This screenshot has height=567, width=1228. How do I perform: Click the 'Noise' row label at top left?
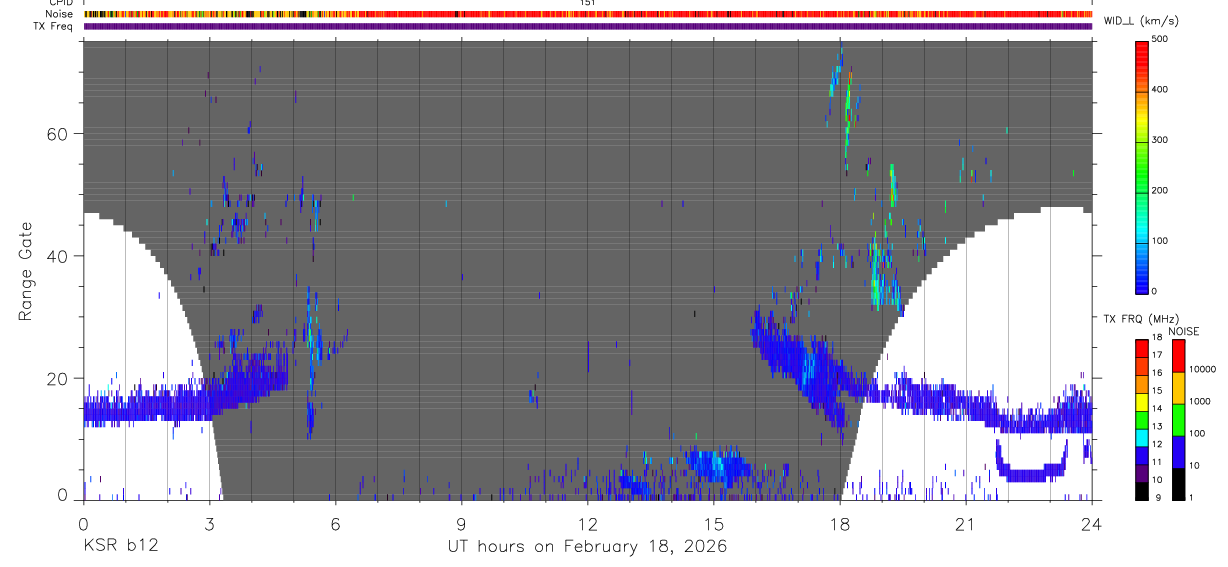tap(59, 15)
